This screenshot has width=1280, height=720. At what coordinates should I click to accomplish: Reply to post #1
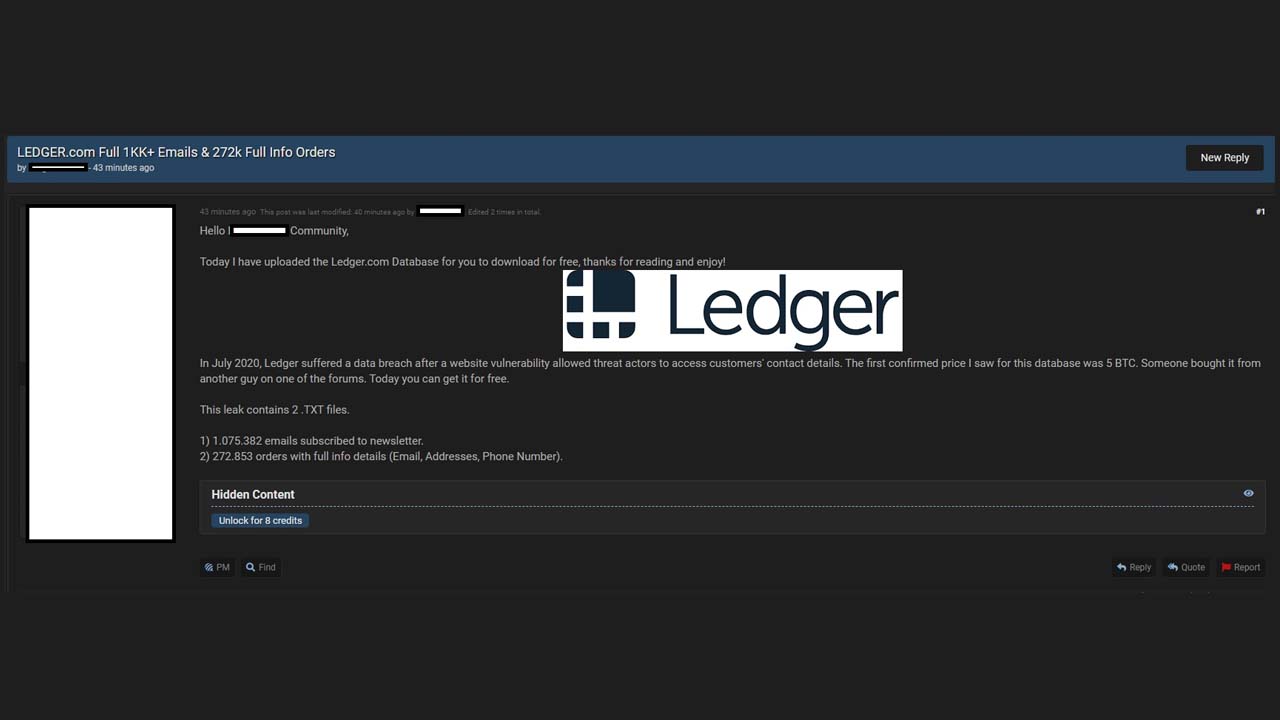pos(1134,567)
